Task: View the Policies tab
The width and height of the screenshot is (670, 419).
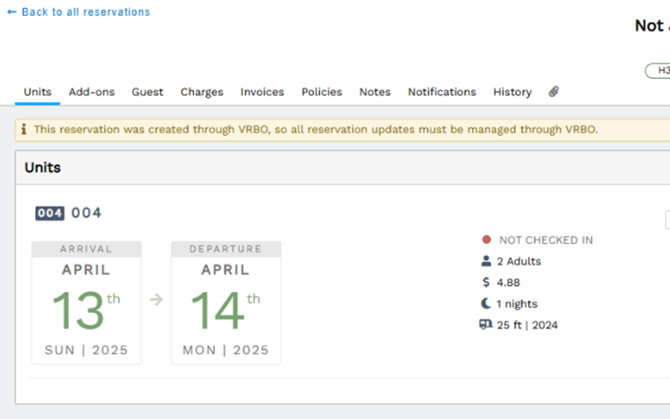Action: point(322,92)
